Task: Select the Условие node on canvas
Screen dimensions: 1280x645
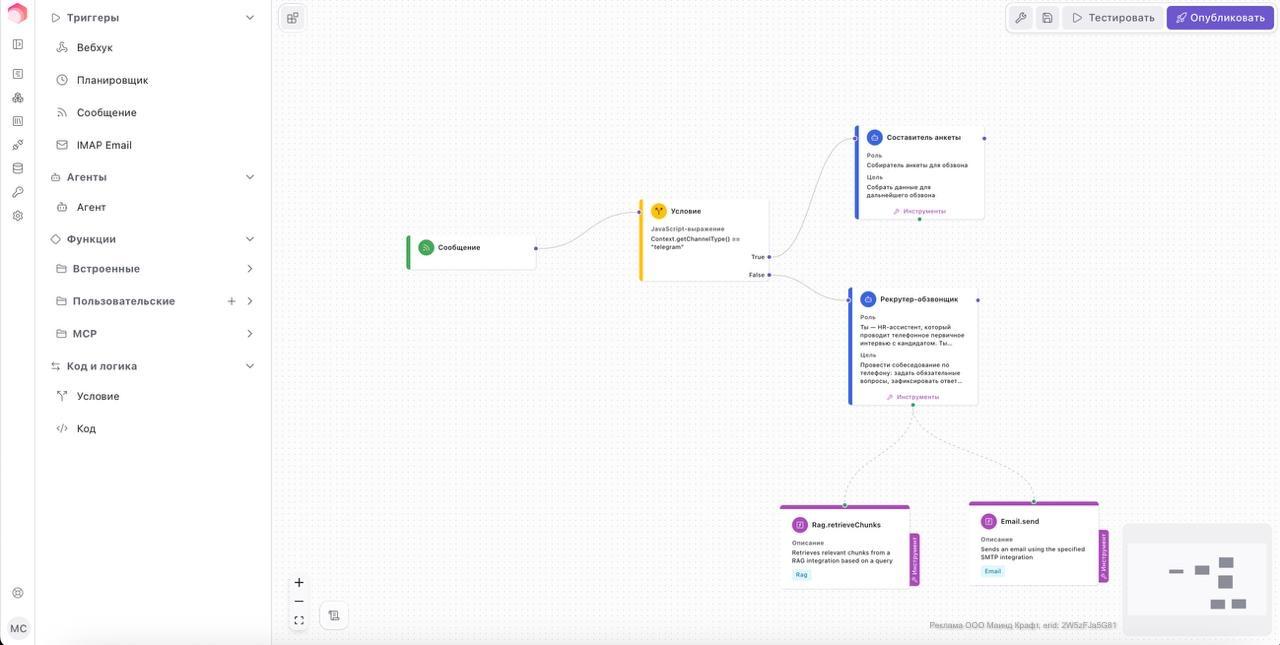Action: pos(705,212)
